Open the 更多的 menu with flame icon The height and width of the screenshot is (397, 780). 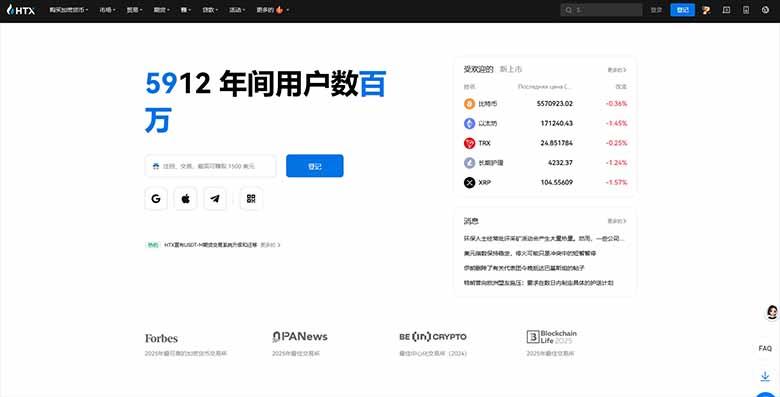pyautogui.click(x=273, y=10)
